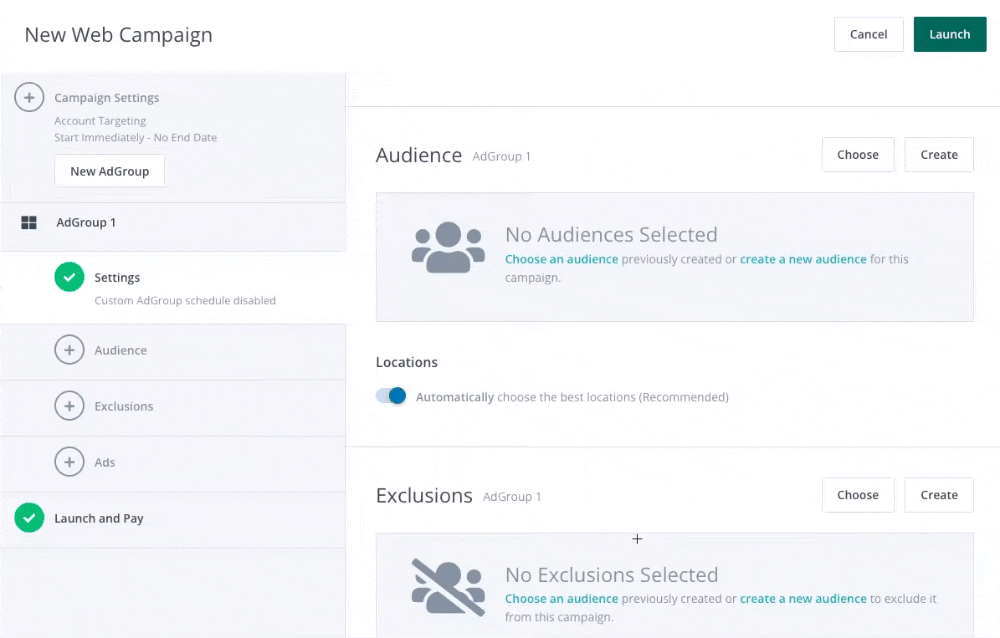Click the AdGroup 1 grid icon

pyautogui.click(x=29, y=223)
